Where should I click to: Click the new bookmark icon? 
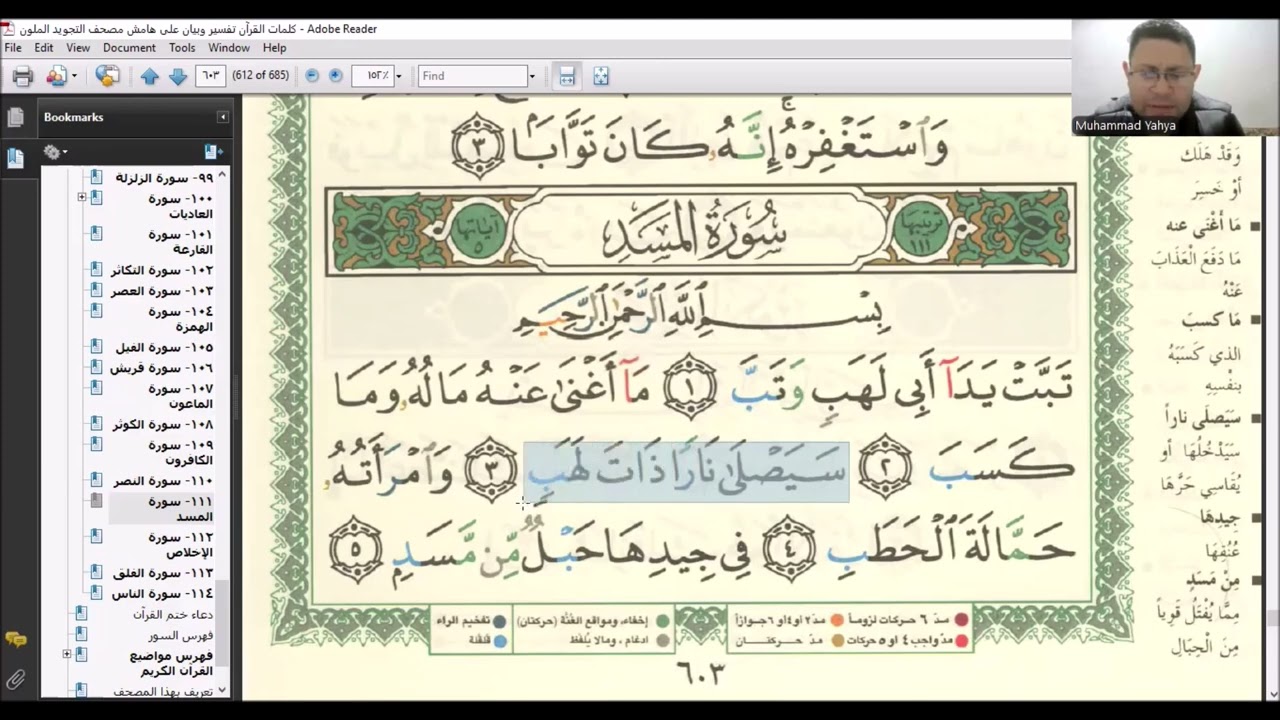(x=213, y=152)
